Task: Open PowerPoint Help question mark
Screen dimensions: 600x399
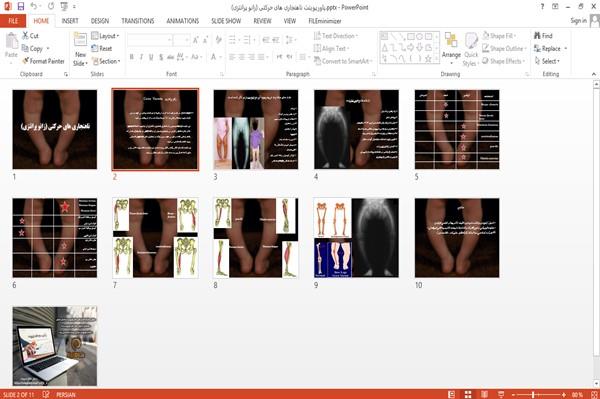Action: (542, 7)
